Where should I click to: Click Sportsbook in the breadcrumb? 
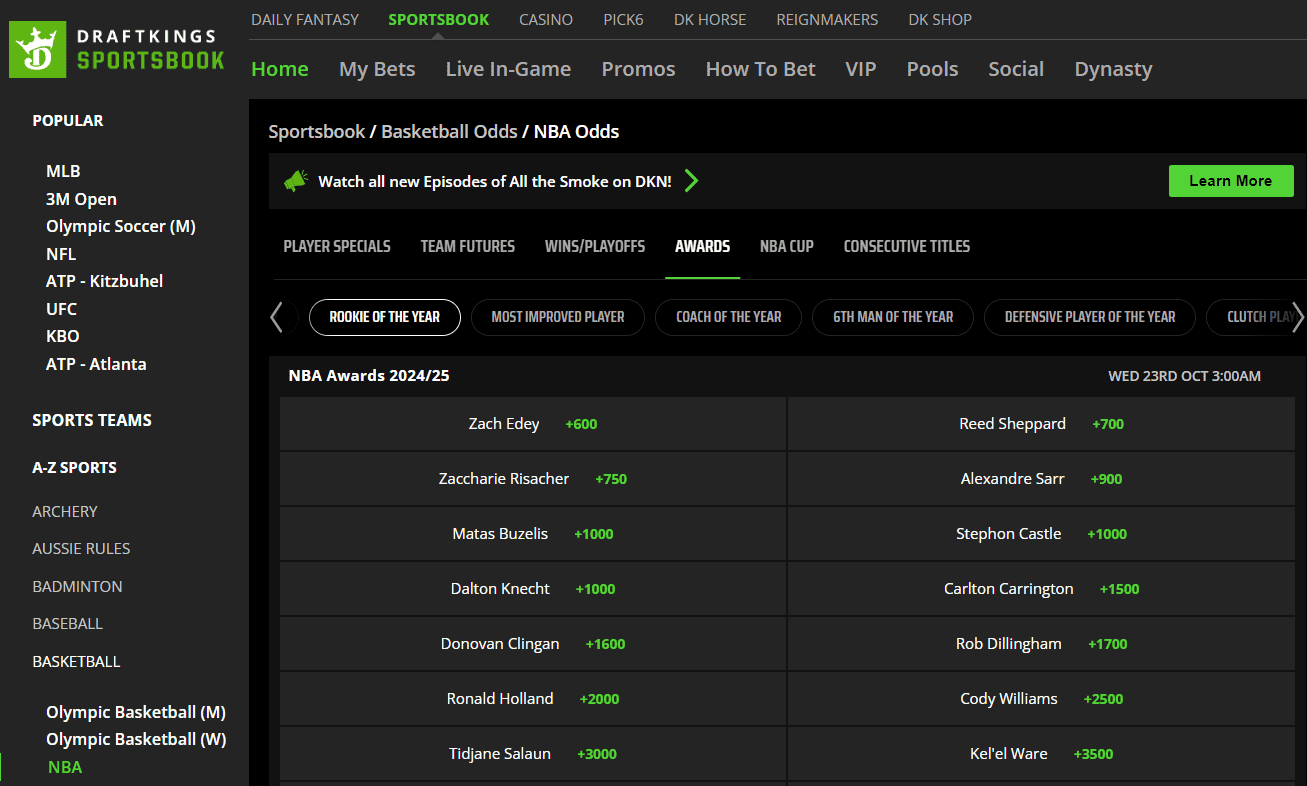point(317,131)
